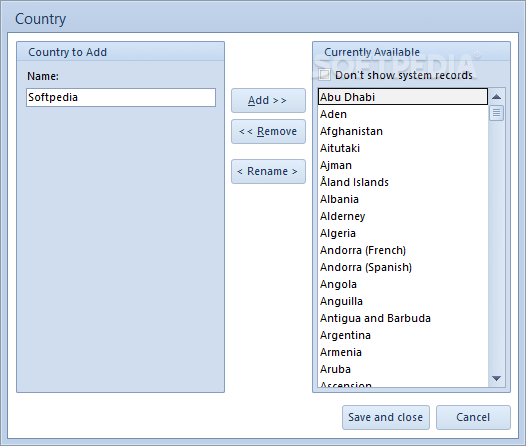Cancel the Country dialog
The width and height of the screenshot is (526, 446).
[473, 417]
